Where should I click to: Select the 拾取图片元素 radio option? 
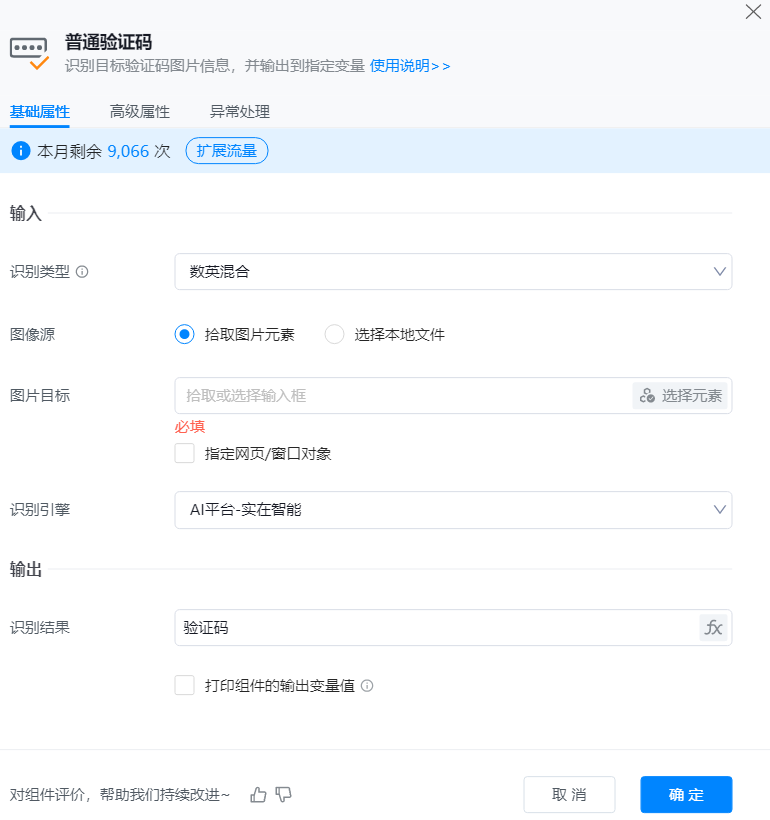click(184, 335)
